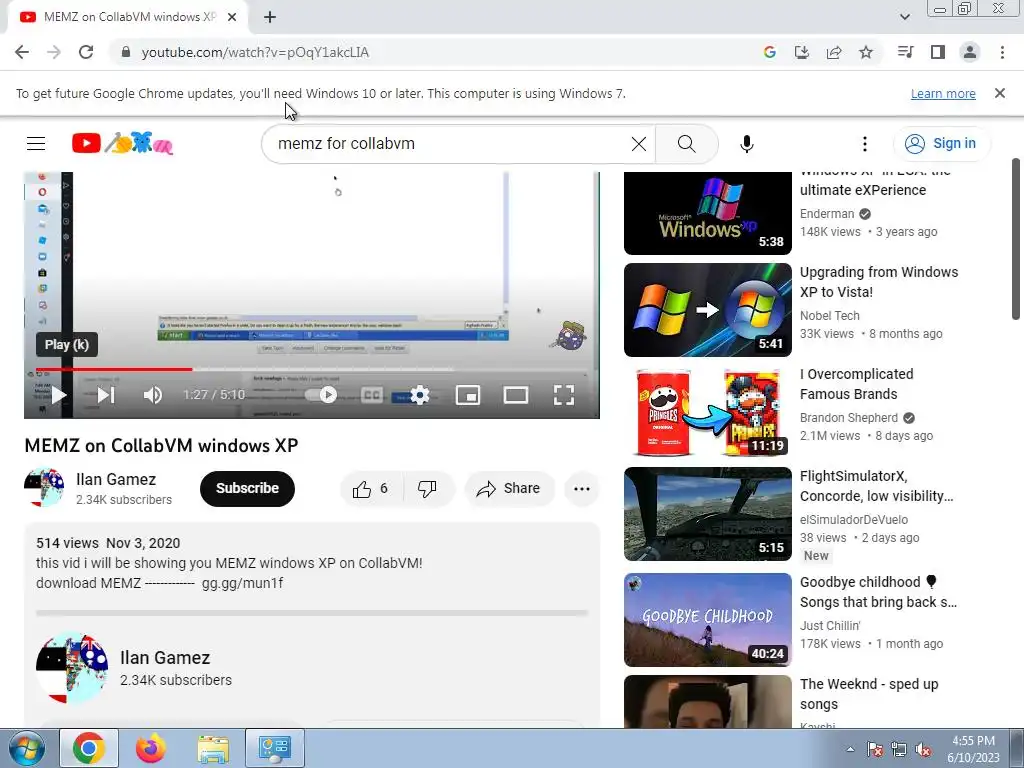This screenshot has width=1024, height=768.
Task: Open Windows XP Enderman video thumbnail
Action: [707, 213]
